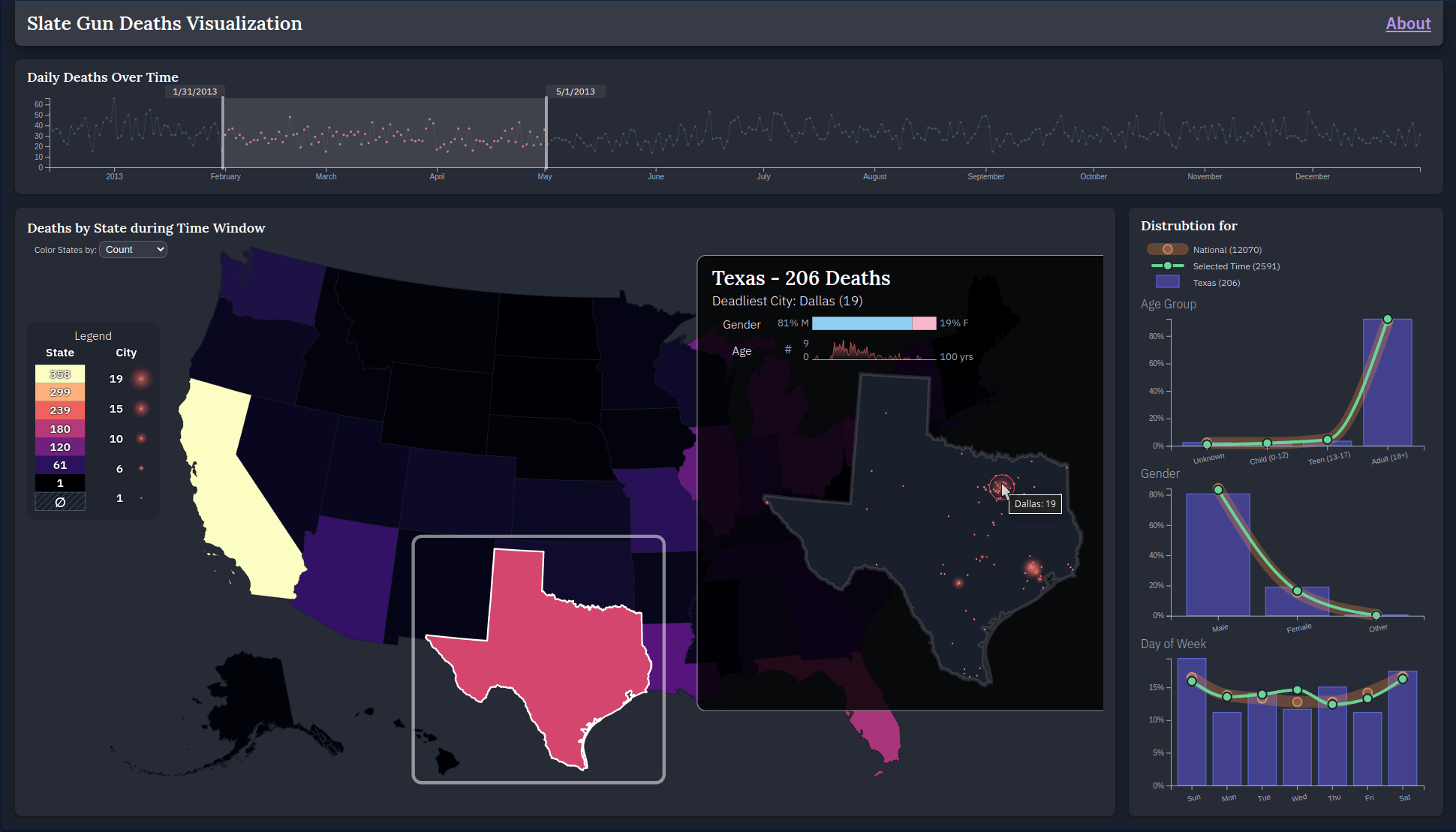Viewport: 1456px width, 832px height.
Task: Click the National (12070) legend marker
Action: pos(1167,249)
